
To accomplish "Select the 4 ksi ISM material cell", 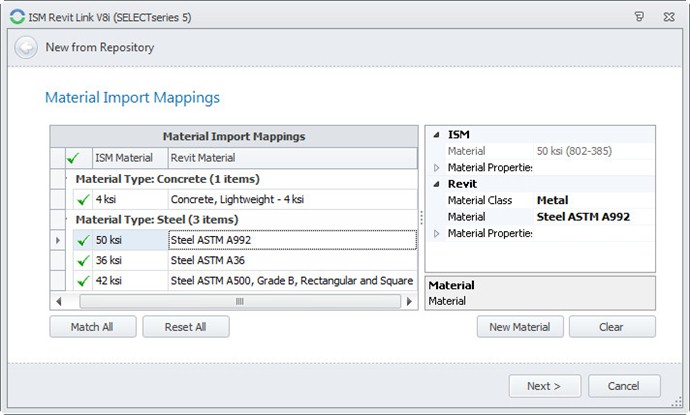I will pyautogui.click(x=130, y=199).
